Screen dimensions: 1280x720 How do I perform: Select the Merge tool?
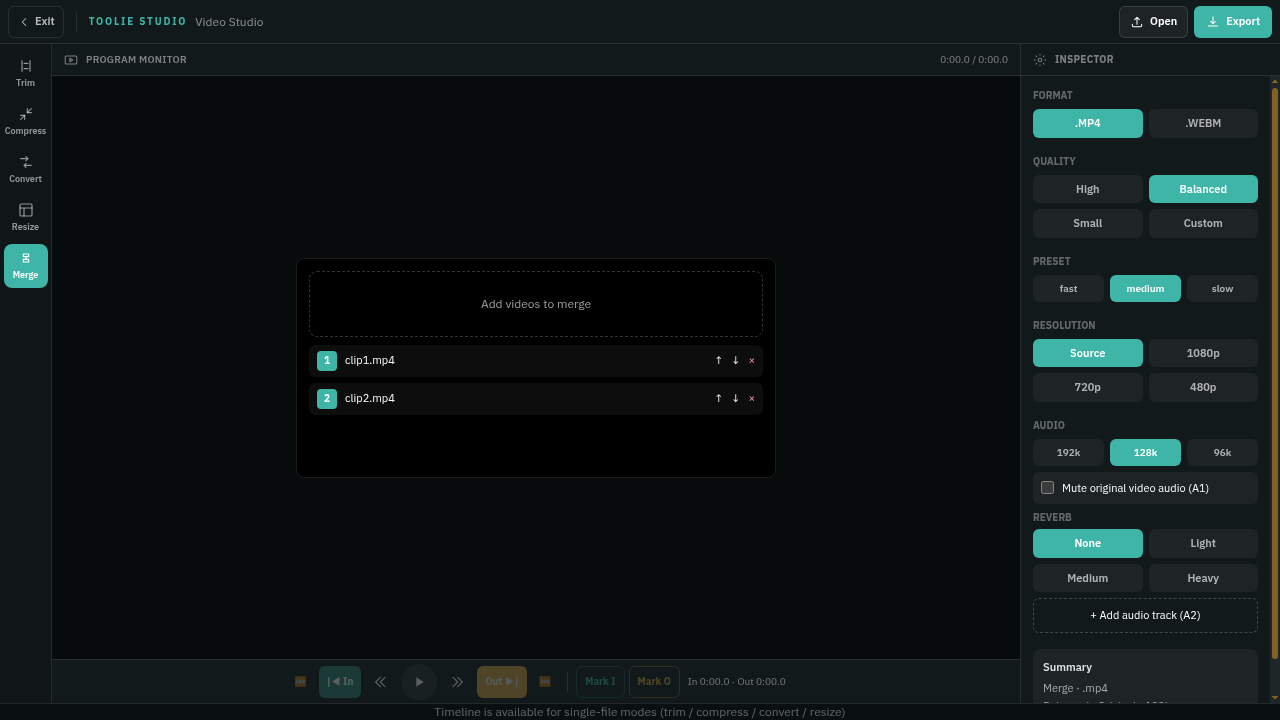[x=26, y=266]
